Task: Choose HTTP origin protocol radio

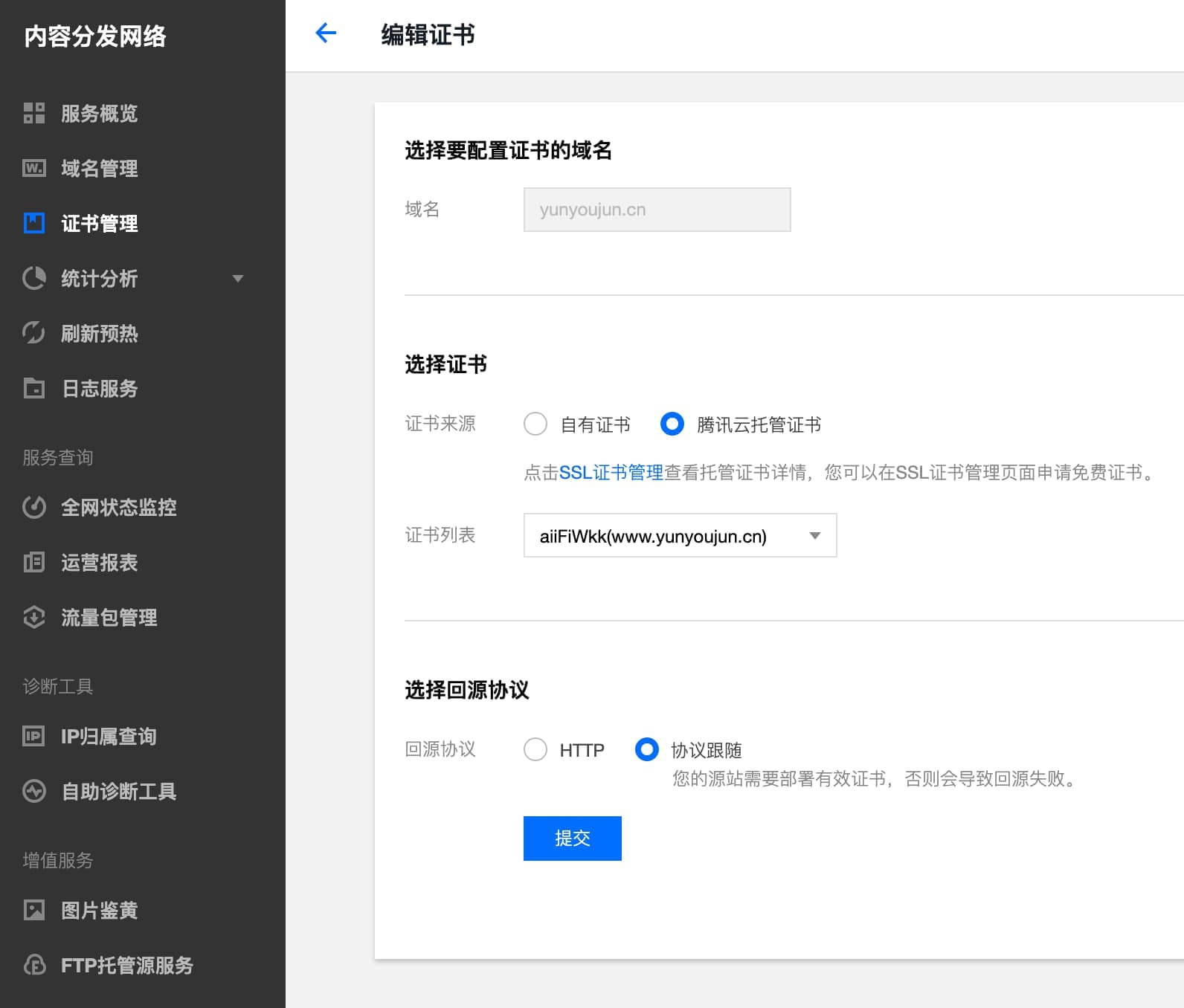Action: (535, 749)
